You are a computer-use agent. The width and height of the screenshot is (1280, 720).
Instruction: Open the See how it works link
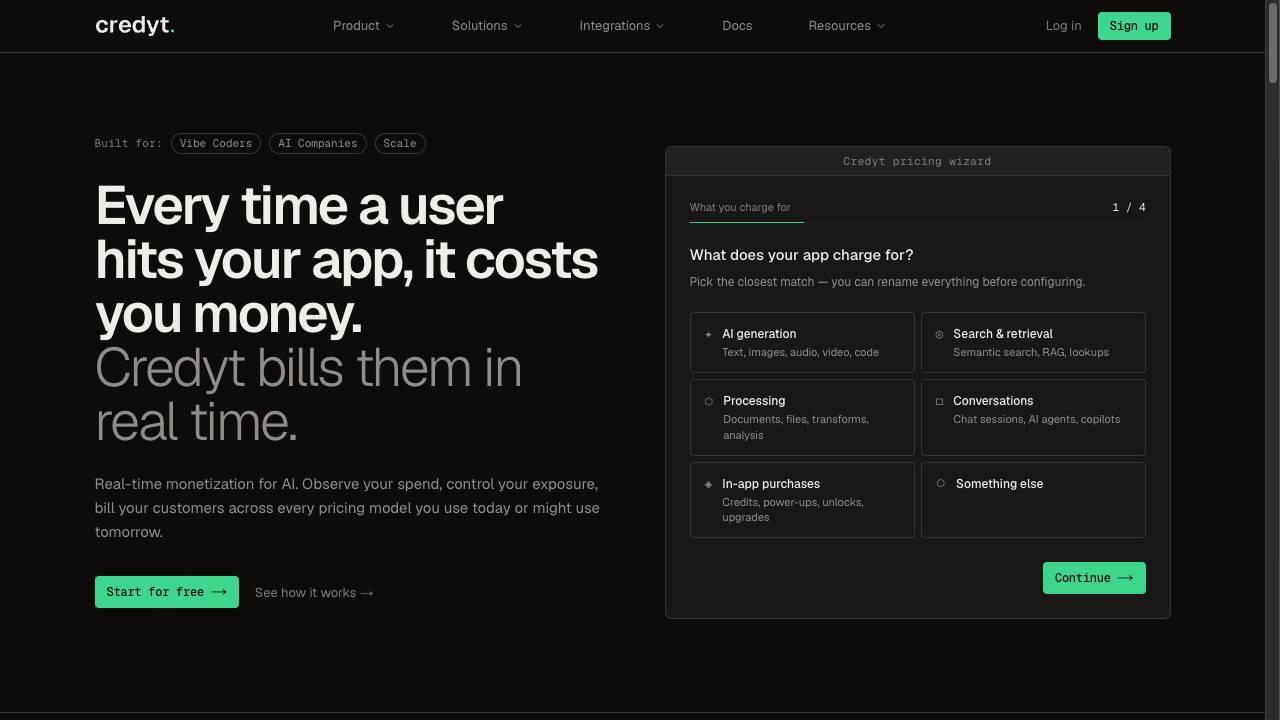(x=314, y=593)
